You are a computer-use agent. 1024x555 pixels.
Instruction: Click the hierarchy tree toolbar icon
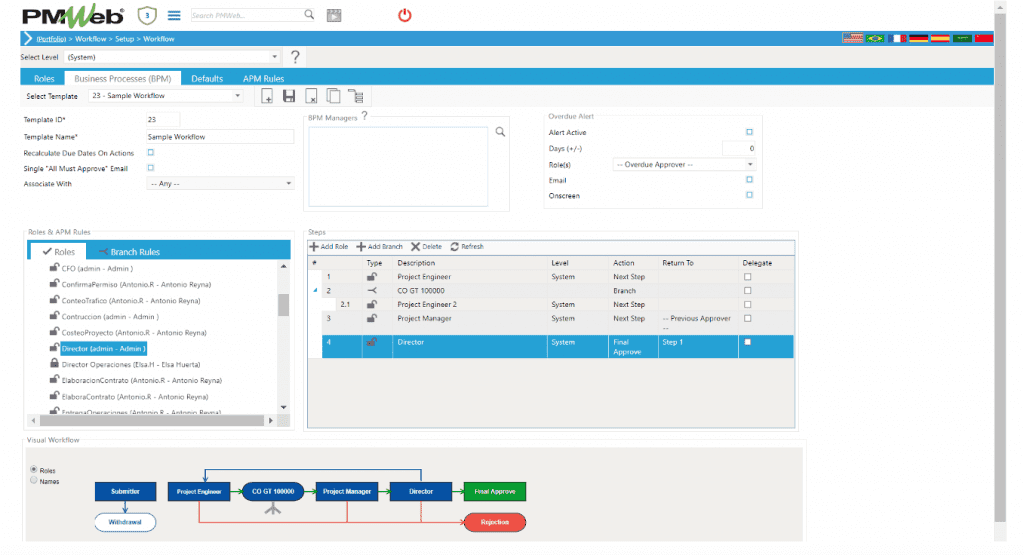(x=355, y=96)
